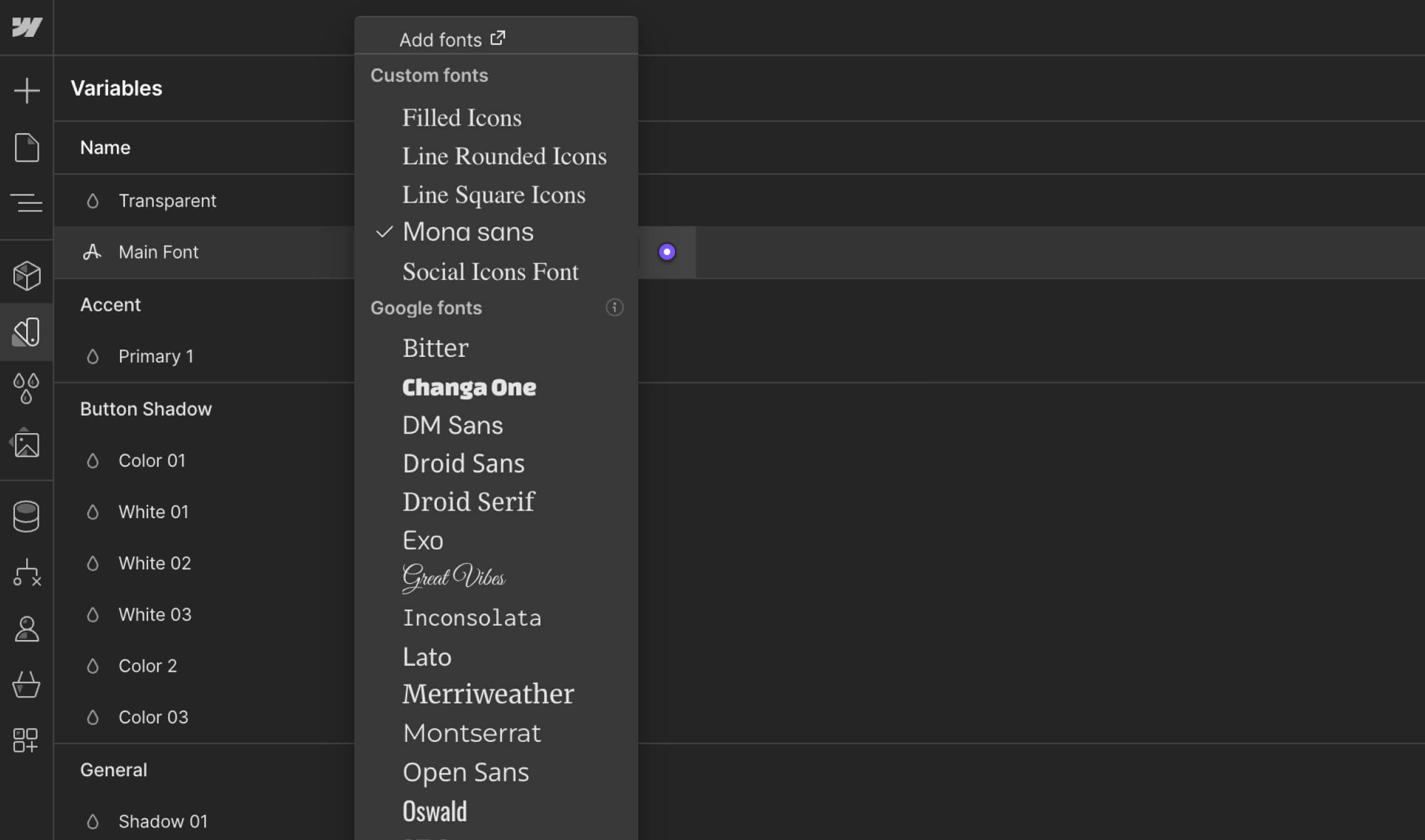
Task: Open the Pages panel icon
Action: pyautogui.click(x=27, y=147)
